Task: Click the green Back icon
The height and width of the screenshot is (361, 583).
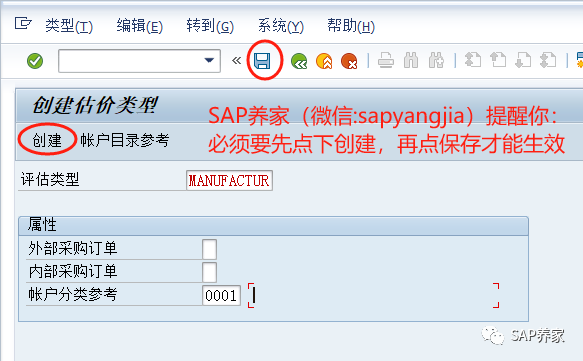Action: pyautogui.click(x=299, y=61)
